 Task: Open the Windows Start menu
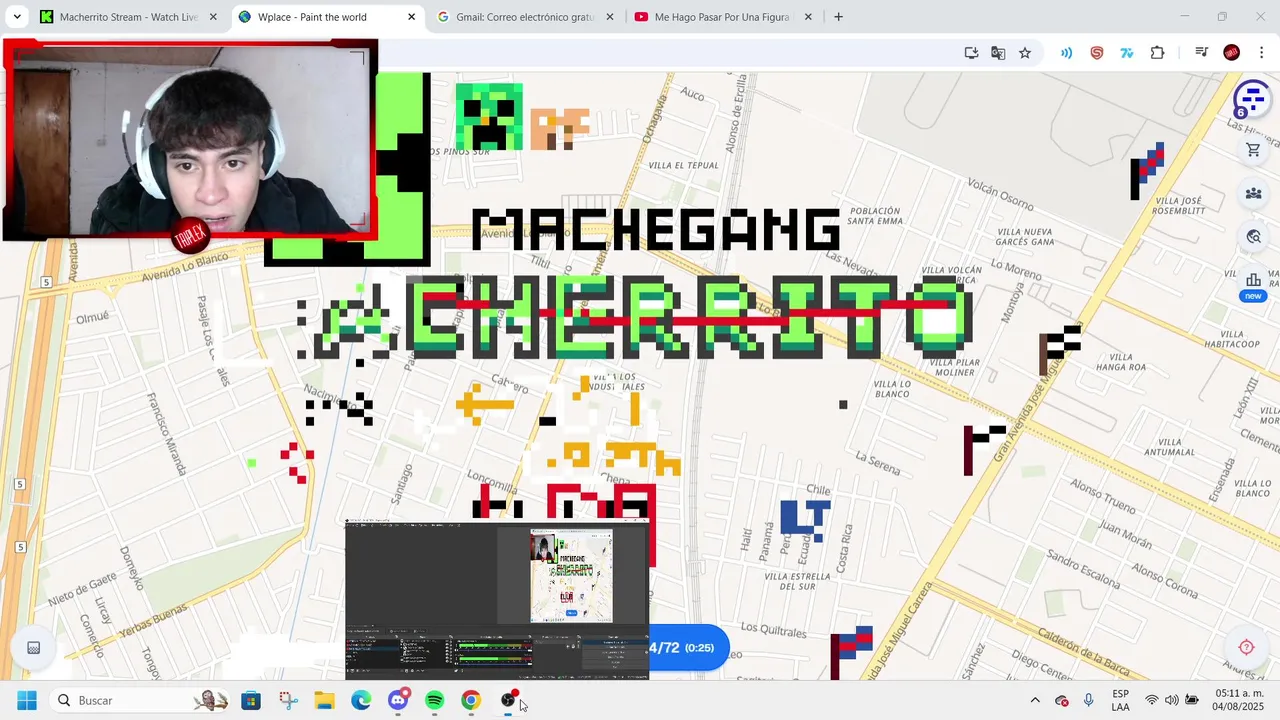(27, 700)
